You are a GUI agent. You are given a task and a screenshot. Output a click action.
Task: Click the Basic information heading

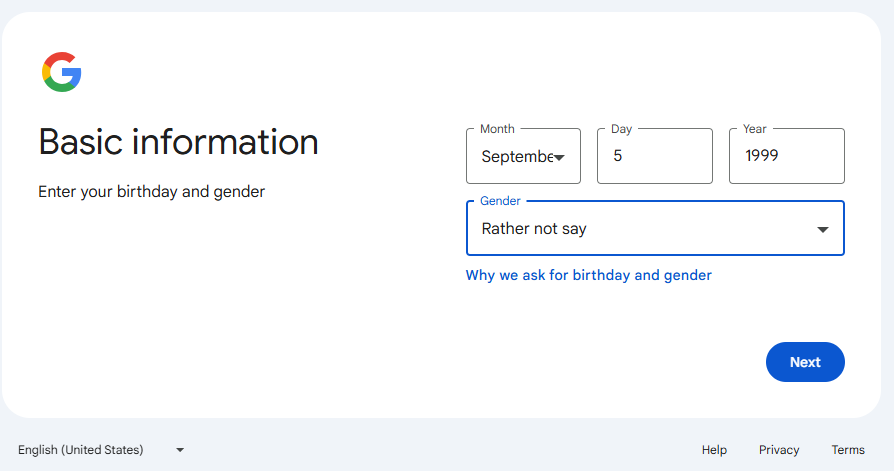(x=178, y=142)
